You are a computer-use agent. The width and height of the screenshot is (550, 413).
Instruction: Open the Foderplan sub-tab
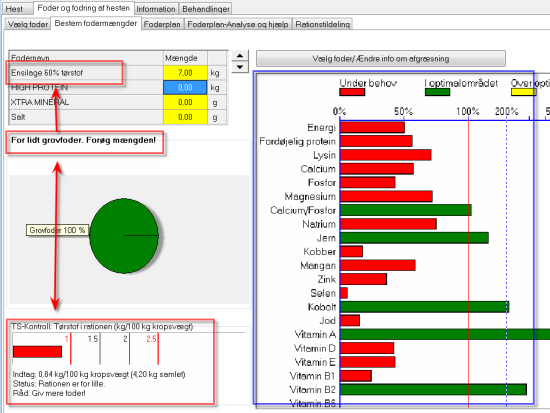[x=162, y=24]
